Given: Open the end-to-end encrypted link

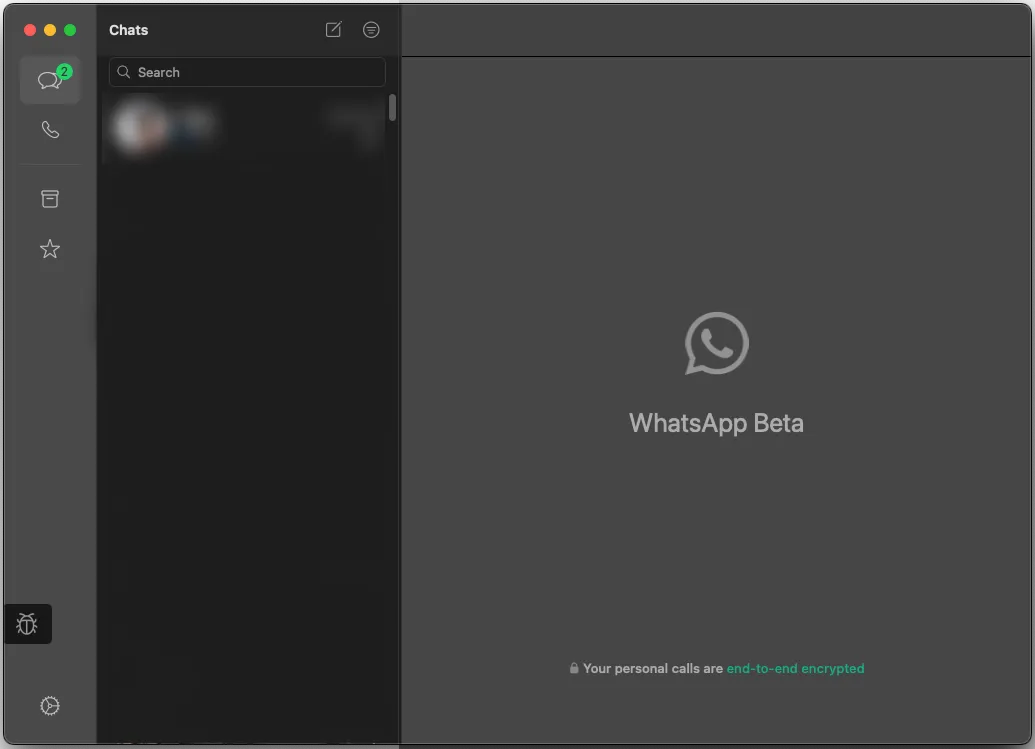Looking at the screenshot, I should pyautogui.click(x=795, y=668).
